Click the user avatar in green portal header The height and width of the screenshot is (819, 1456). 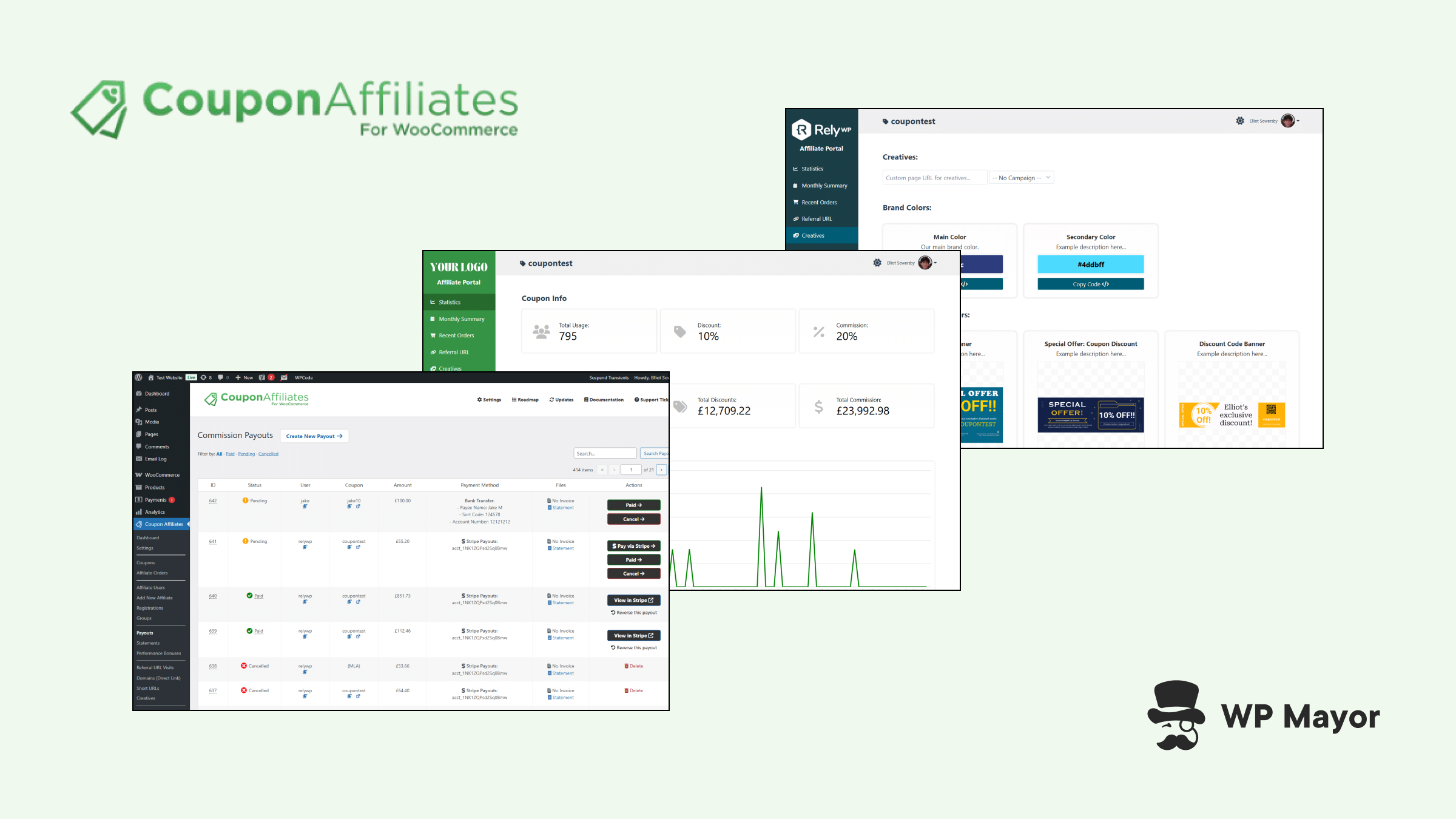[x=925, y=263]
